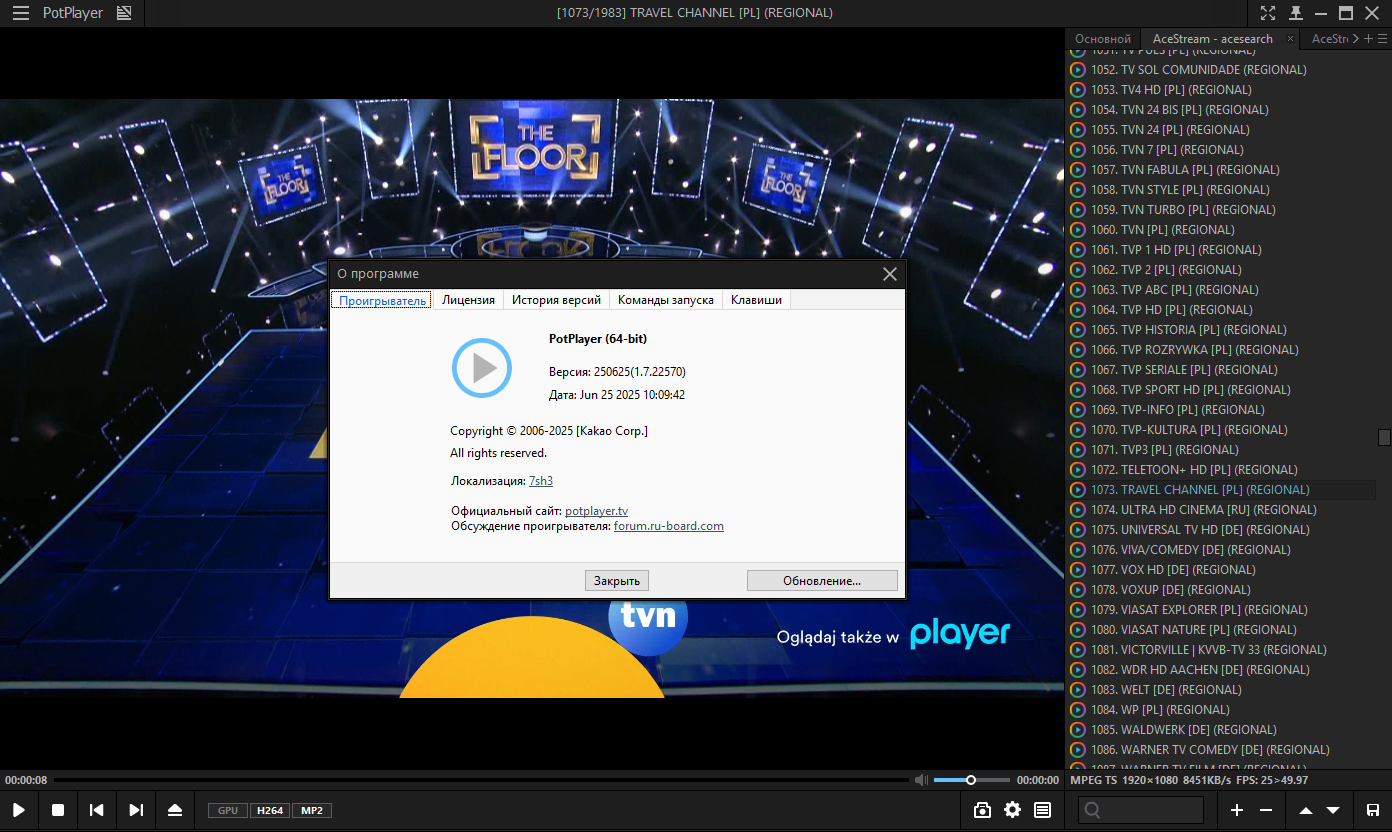The width and height of the screenshot is (1392, 832).
Task: Switch to the Основной playlist tab
Action: click(x=1103, y=39)
